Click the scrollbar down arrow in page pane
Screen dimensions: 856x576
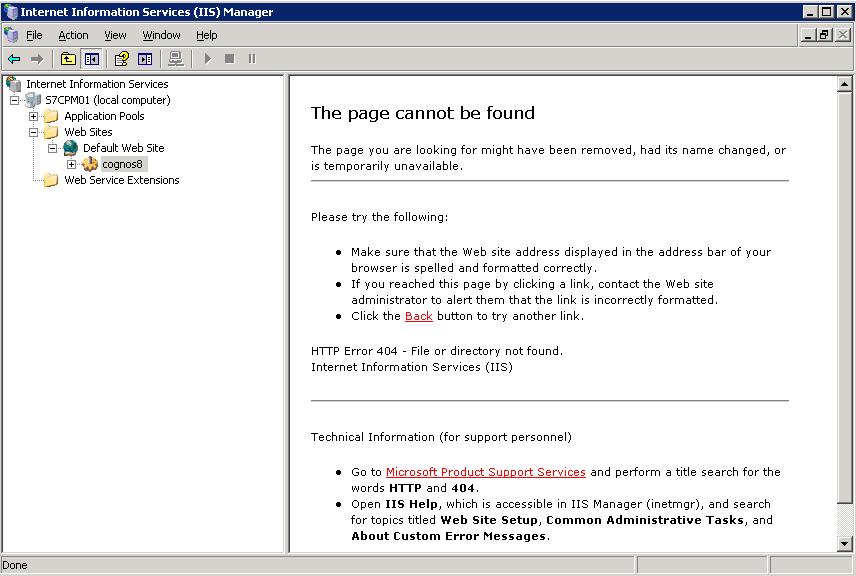[844, 543]
